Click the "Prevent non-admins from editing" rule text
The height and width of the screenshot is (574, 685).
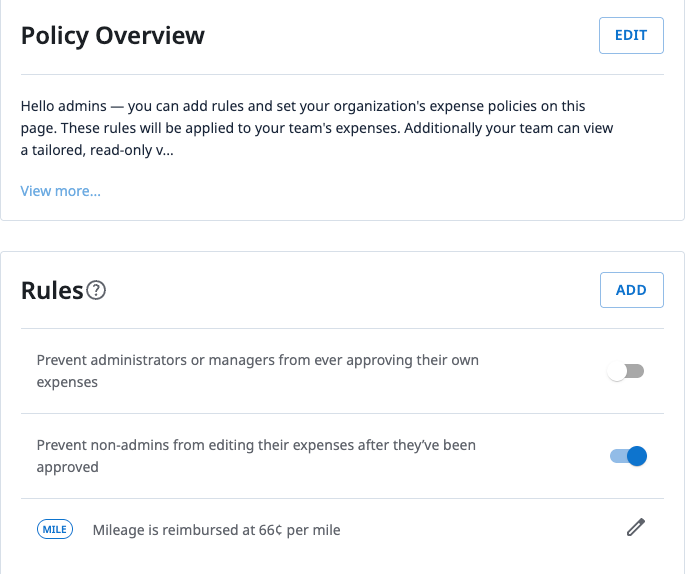click(x=255, y=445)
